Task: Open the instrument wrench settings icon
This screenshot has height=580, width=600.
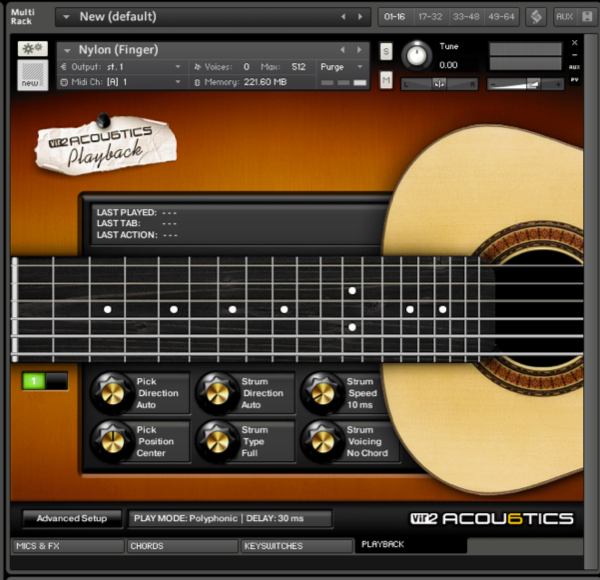Action: pos(33,49)
